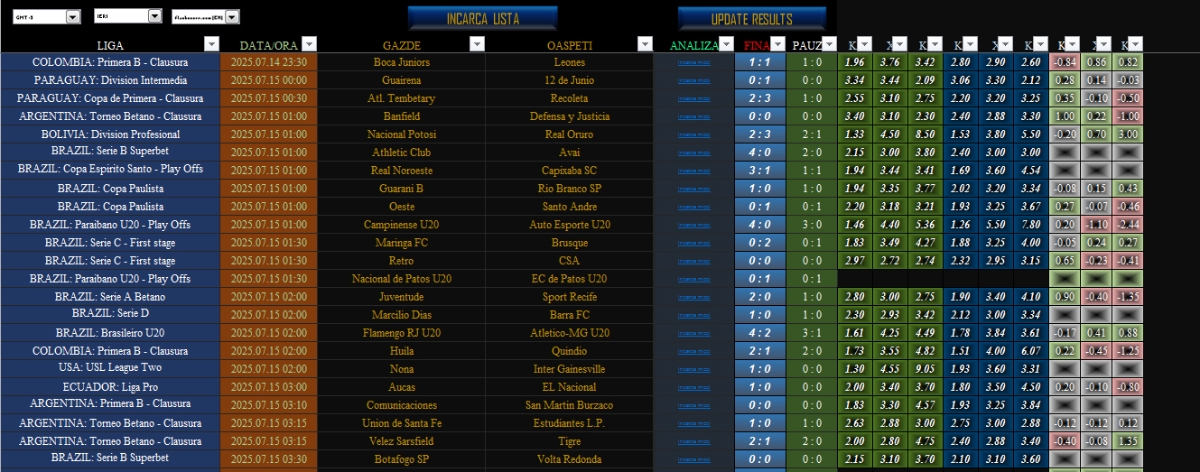This screenshot has width=1200, height=472.
Task: Open the FINAL score column filter arrow
Action: point(776,44)
